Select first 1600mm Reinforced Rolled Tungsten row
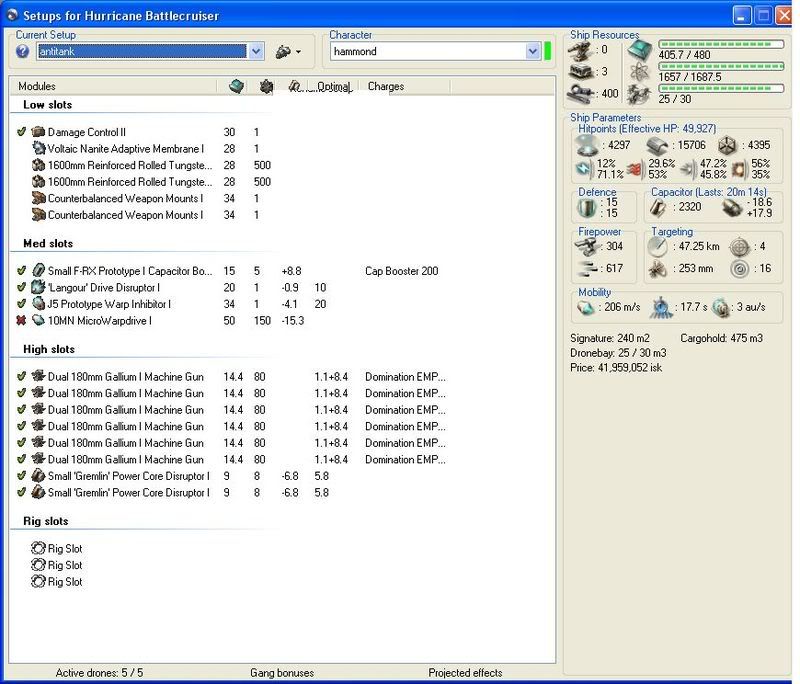The width and height of the screenshot is (800, 684). pyautogui.click(x=130, y=165)
